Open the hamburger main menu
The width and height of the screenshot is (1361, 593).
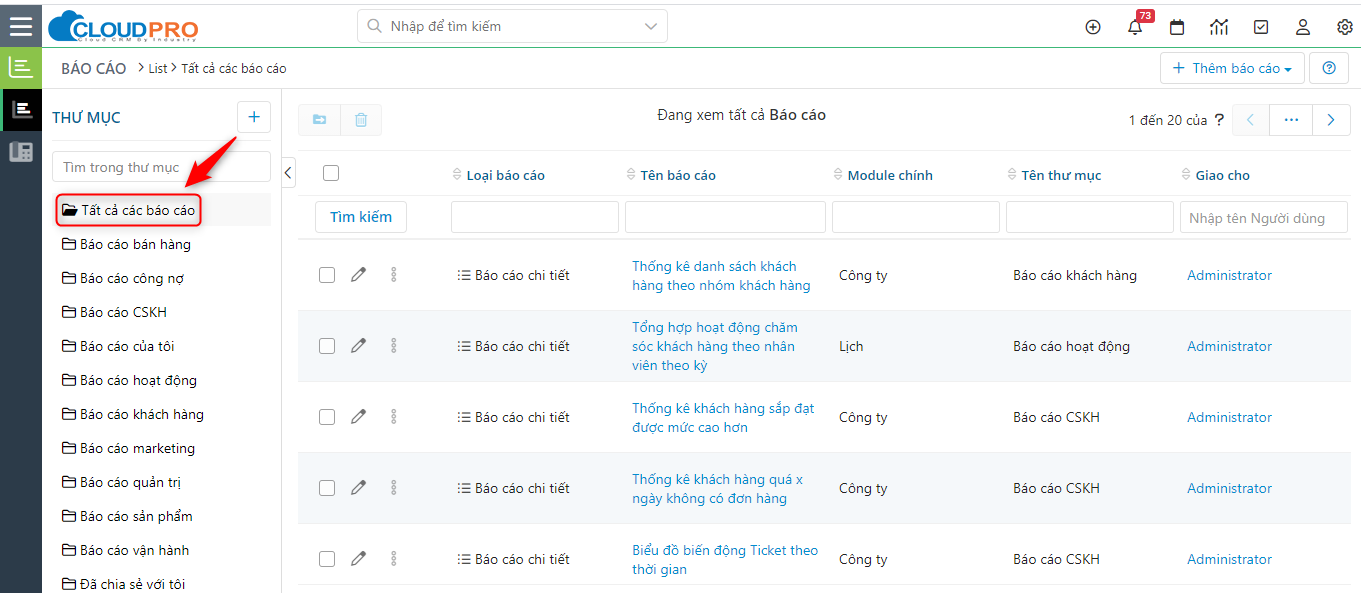20,25
